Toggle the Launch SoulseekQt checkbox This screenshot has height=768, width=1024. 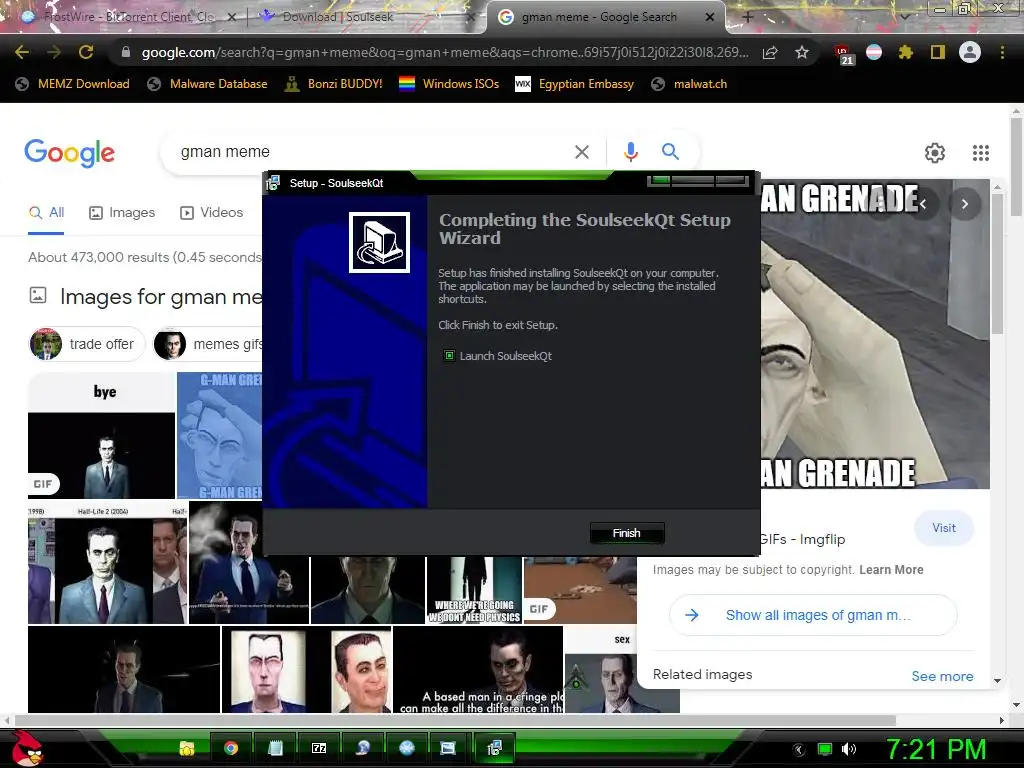pos(449,356)
